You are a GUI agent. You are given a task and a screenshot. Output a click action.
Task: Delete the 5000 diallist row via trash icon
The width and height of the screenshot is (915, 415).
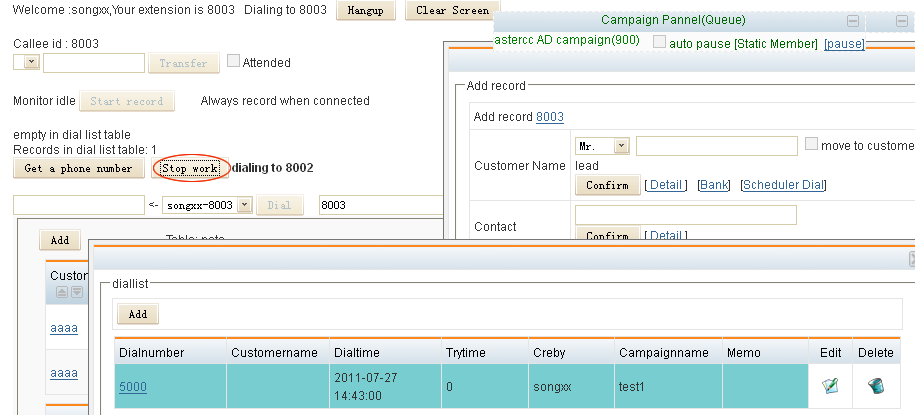pos(875,385)
